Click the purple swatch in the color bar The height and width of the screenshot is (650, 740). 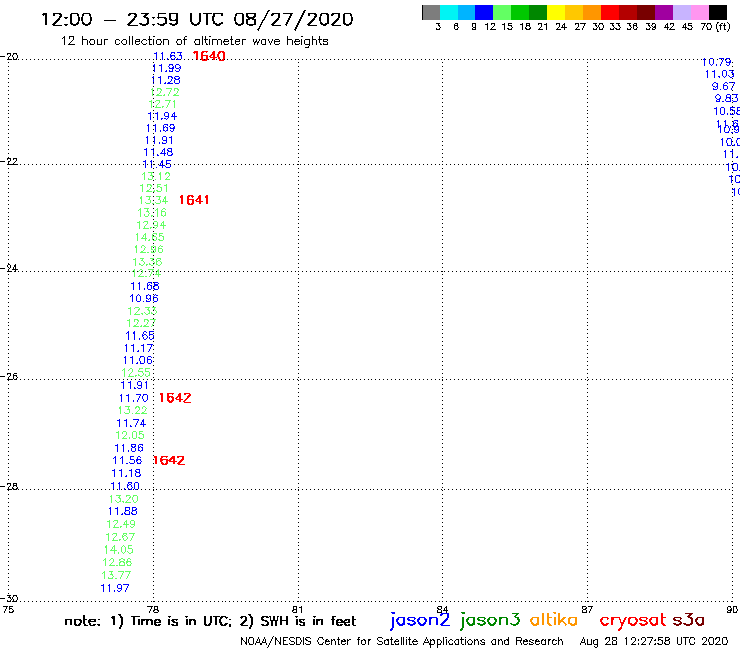pos(664,12)
